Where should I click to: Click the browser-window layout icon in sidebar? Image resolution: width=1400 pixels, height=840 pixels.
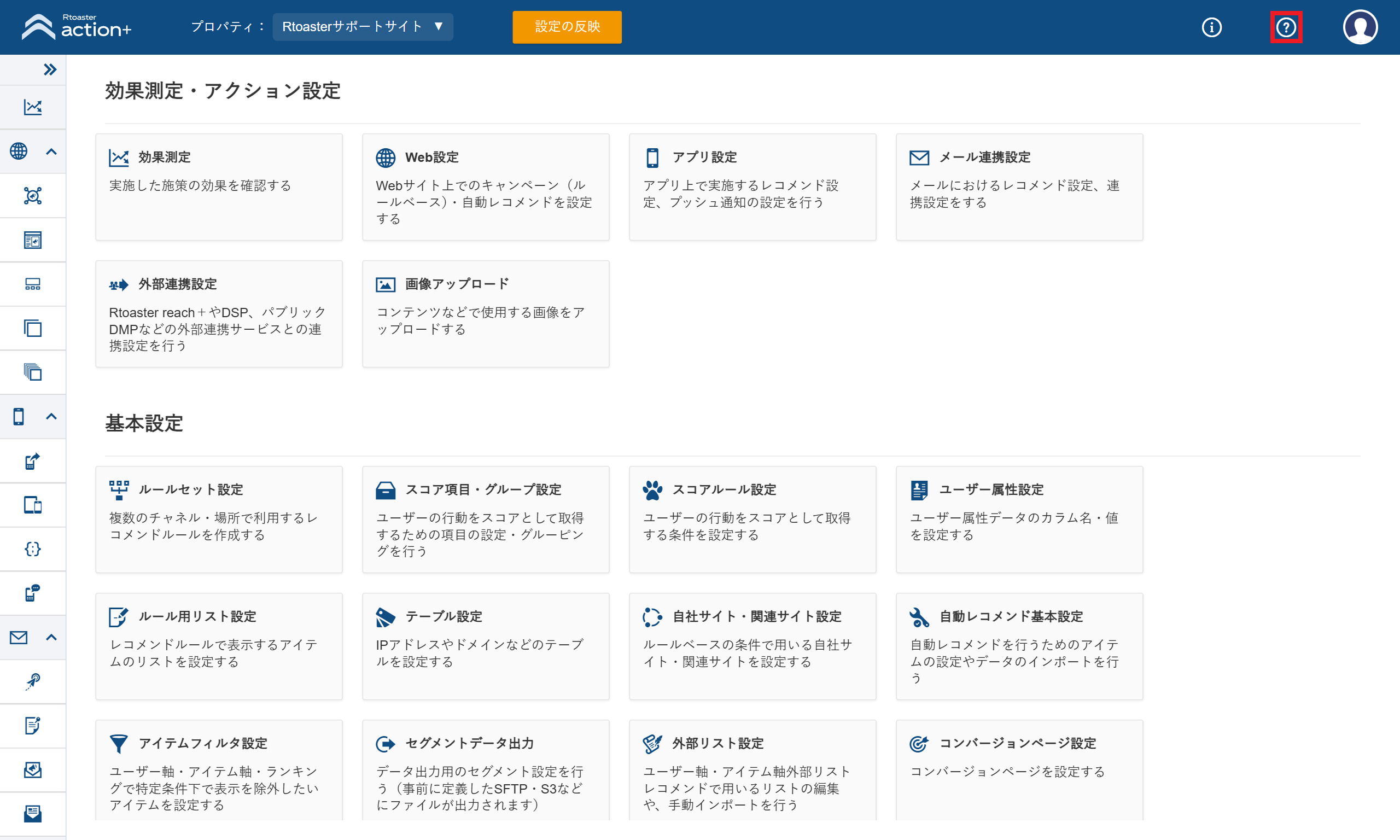pos(33,240)
